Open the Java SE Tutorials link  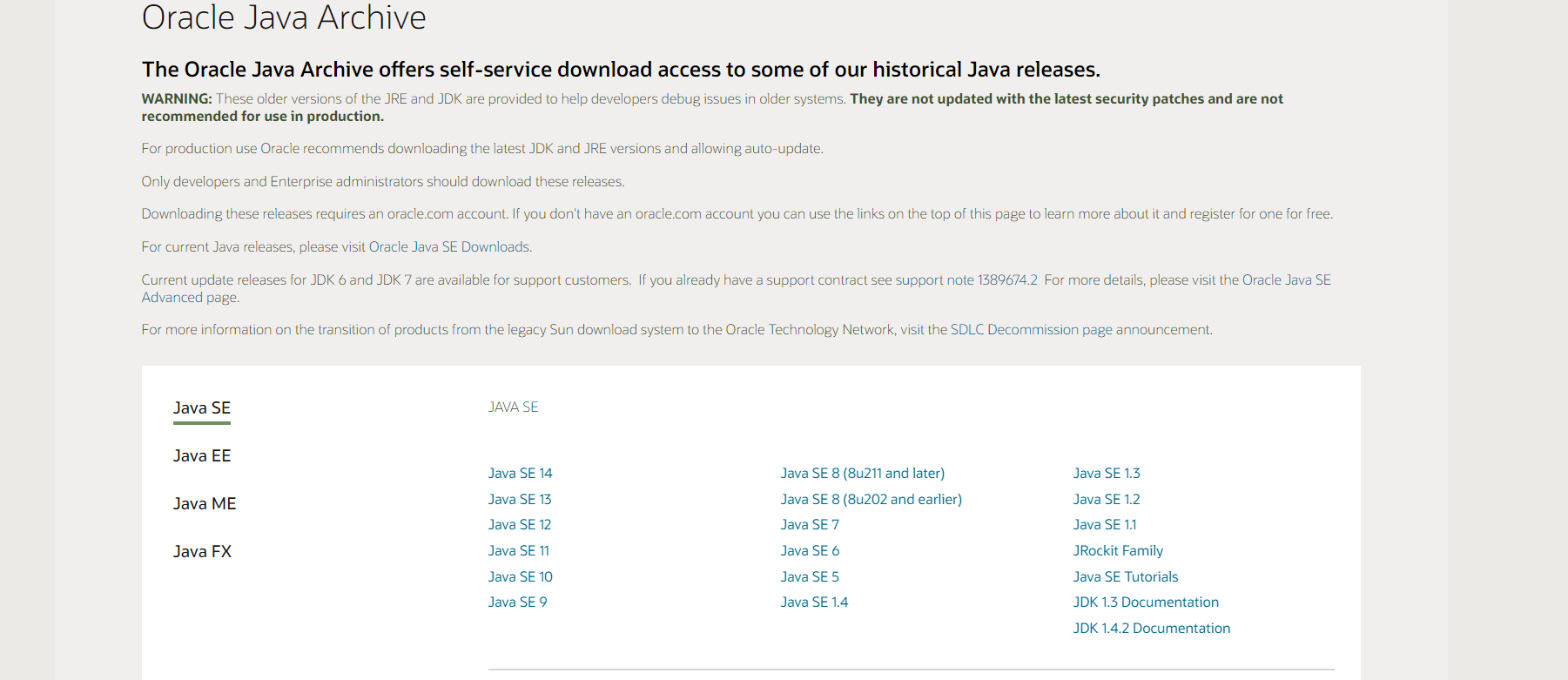[1125, 577]
